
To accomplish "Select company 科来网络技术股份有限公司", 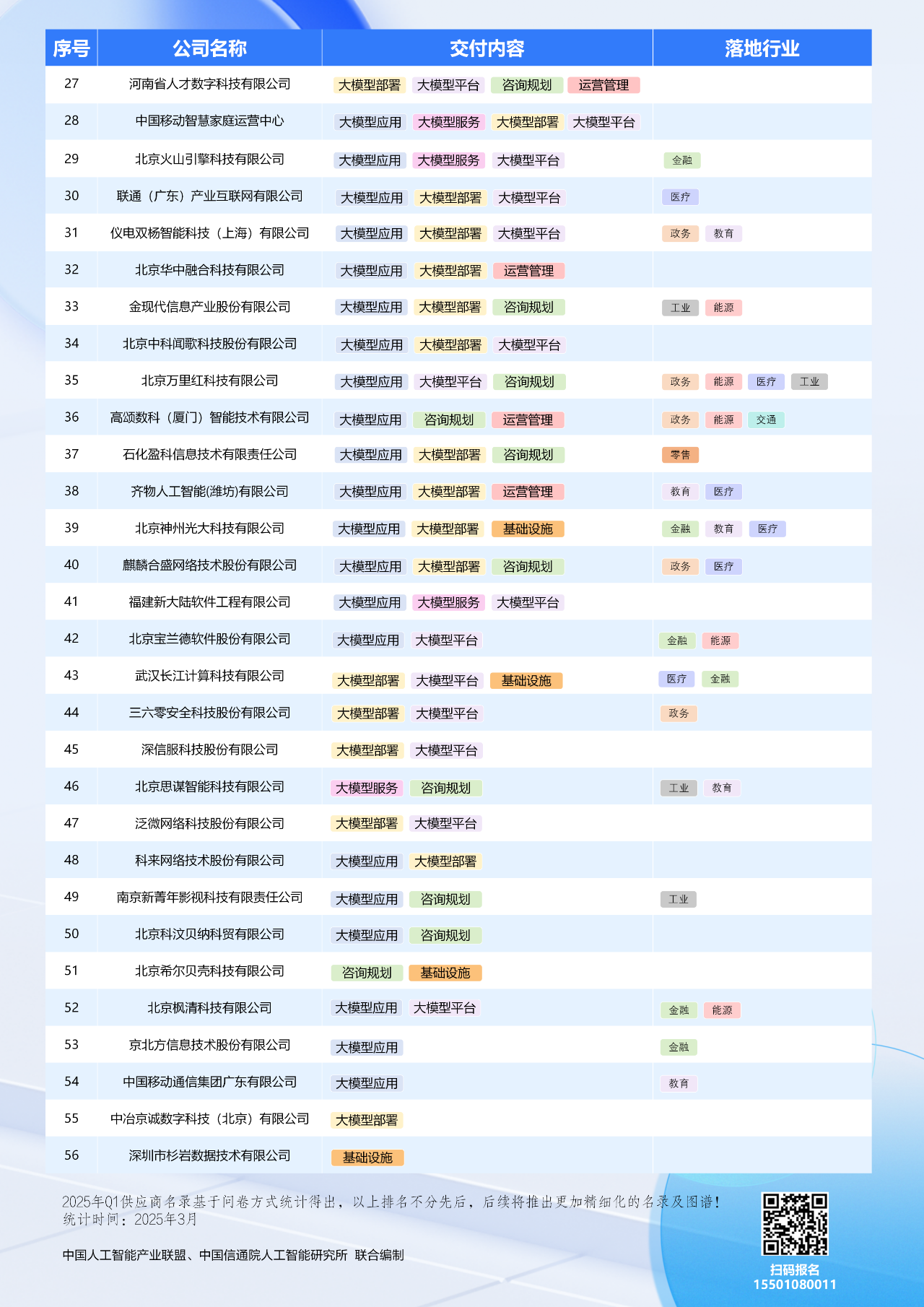I will 209,860.
